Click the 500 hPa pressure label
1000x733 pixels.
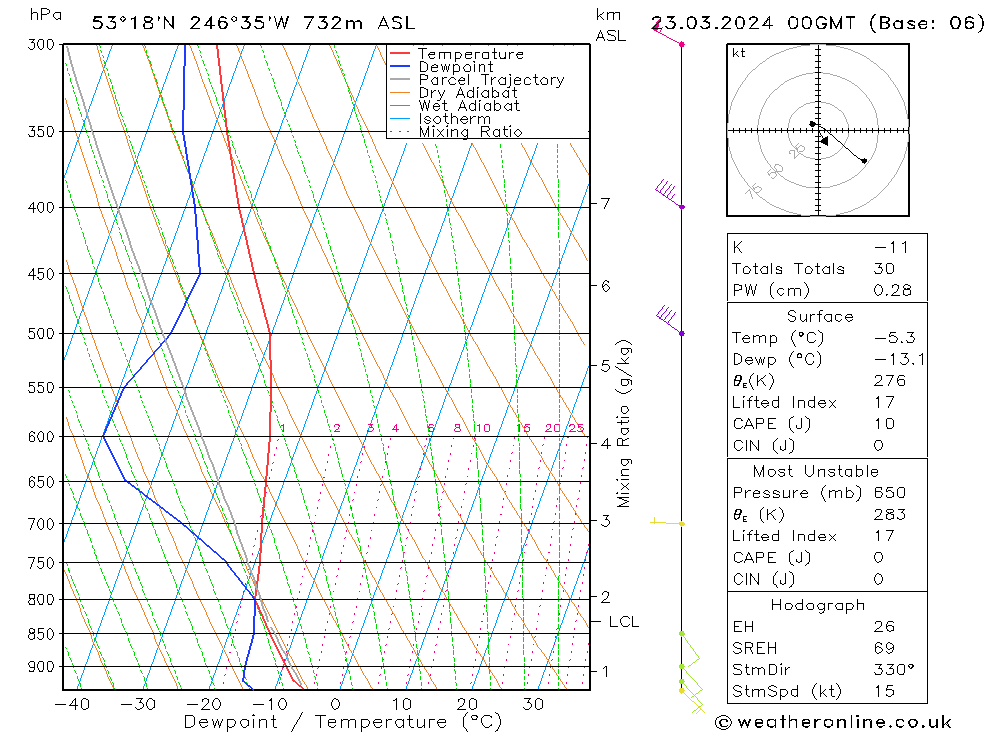click(41, 334)
